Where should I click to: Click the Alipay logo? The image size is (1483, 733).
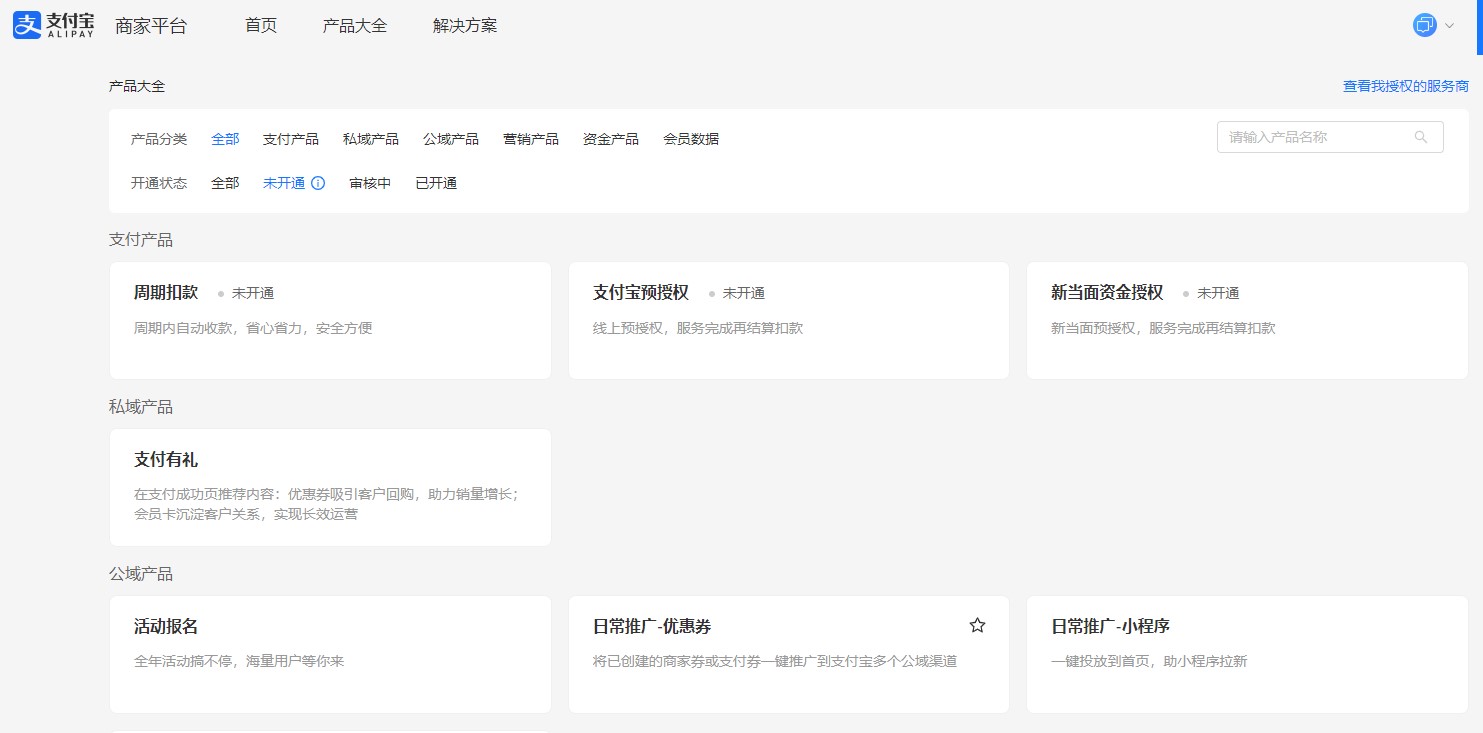point(54,25)
